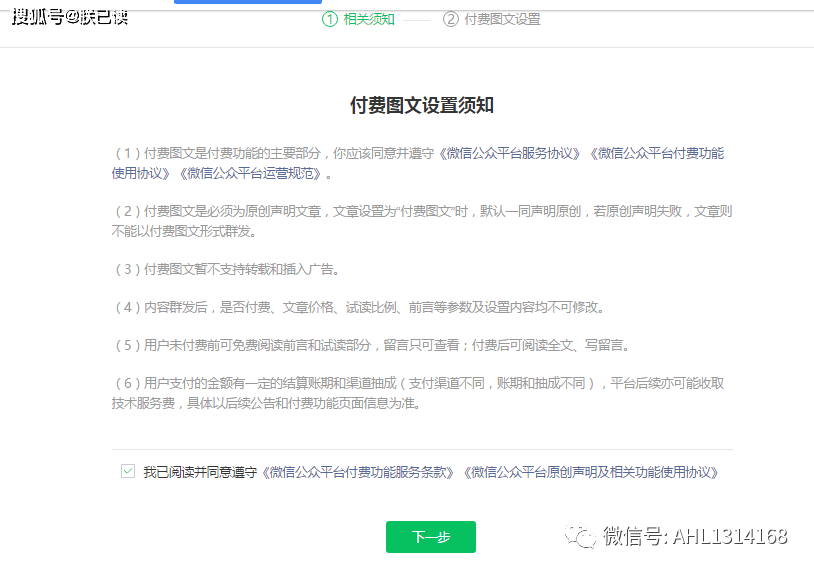The image size is (814, 572).
Task: Click the WeChat logo watermark icon
Action: pos(581,537)
